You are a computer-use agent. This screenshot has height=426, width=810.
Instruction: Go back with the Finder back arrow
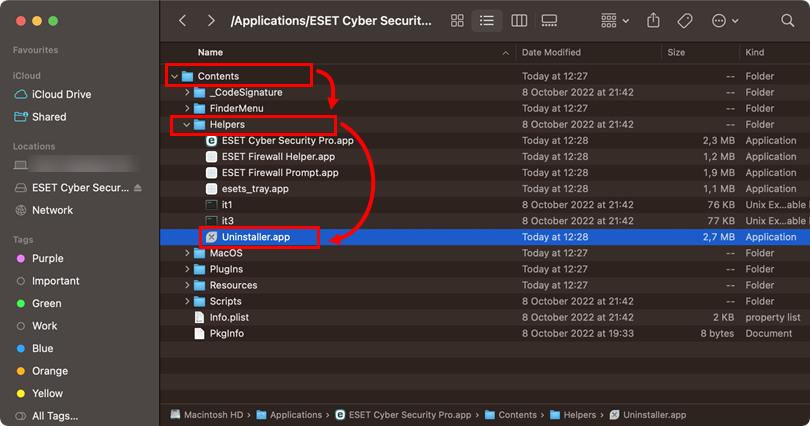[182, 21]
